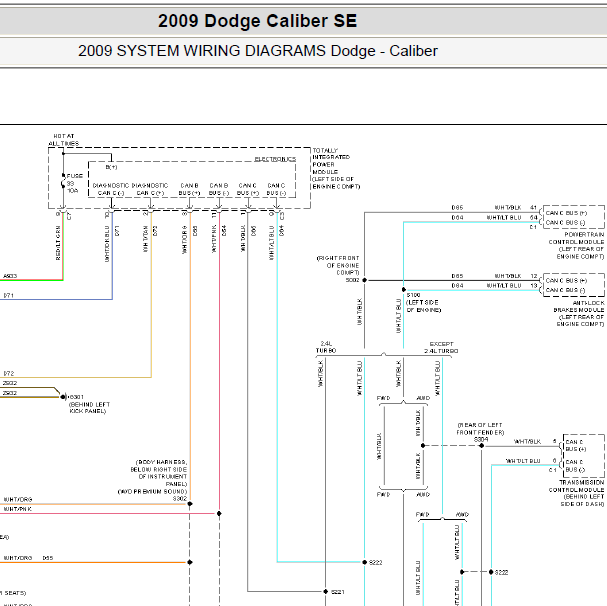
Task: Click the "WHT/DK BLU" vertical wire label
Action: click(x=107, y=244)
